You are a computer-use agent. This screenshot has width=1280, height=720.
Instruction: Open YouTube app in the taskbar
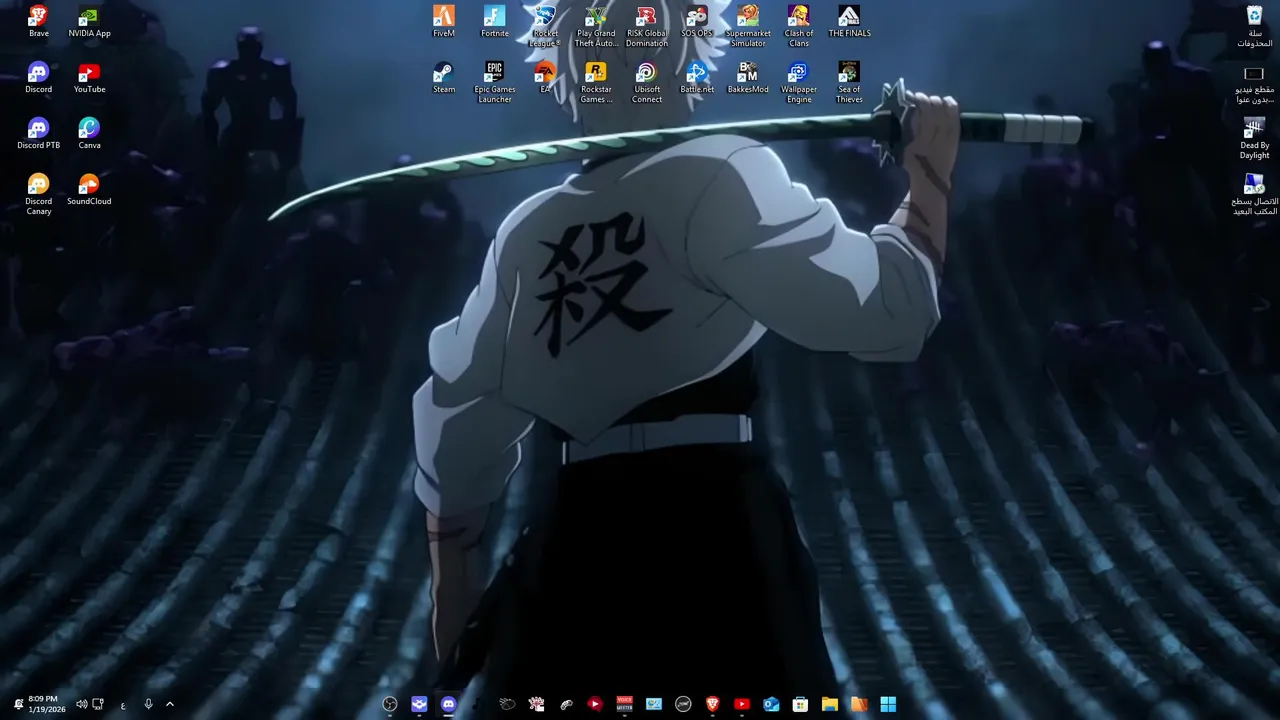(741, 705)
